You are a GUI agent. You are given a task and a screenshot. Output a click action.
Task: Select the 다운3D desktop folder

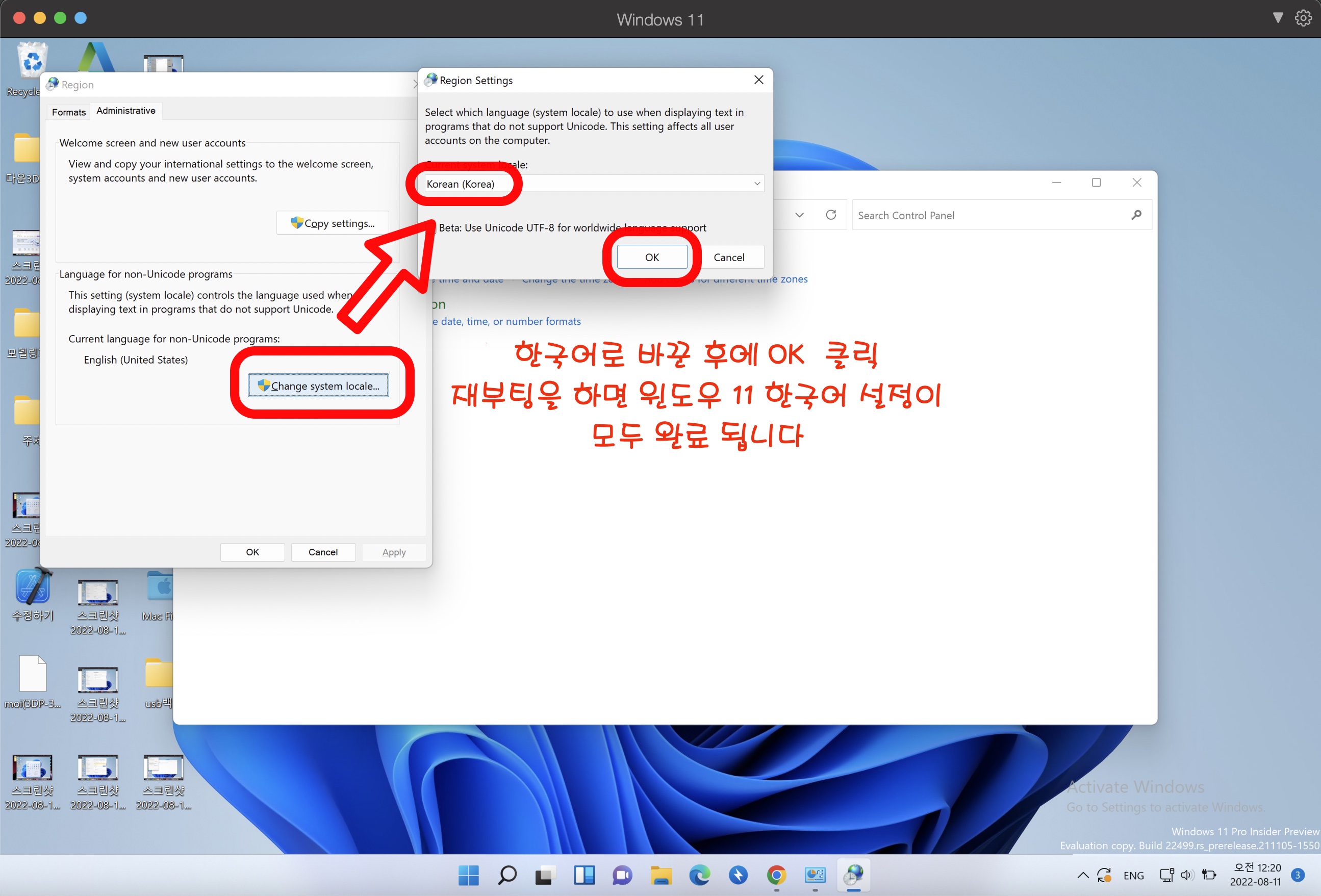tap(23, 158)
